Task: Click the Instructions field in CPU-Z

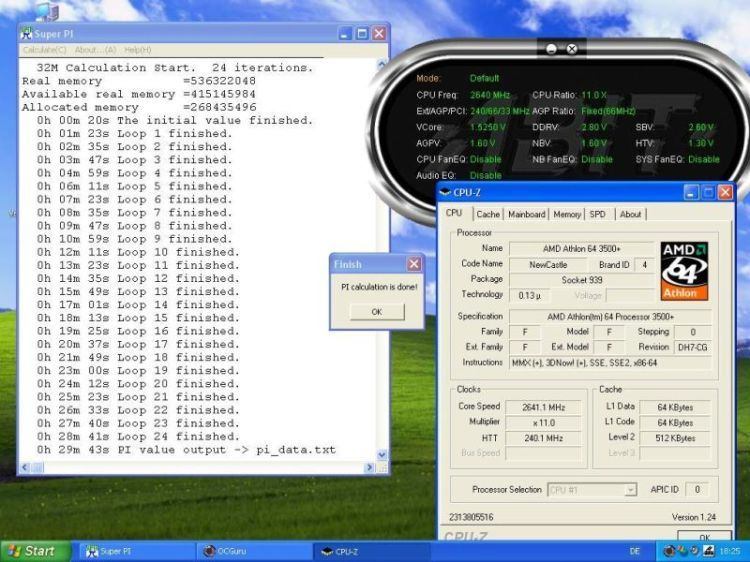Action: tap(610, 363)
